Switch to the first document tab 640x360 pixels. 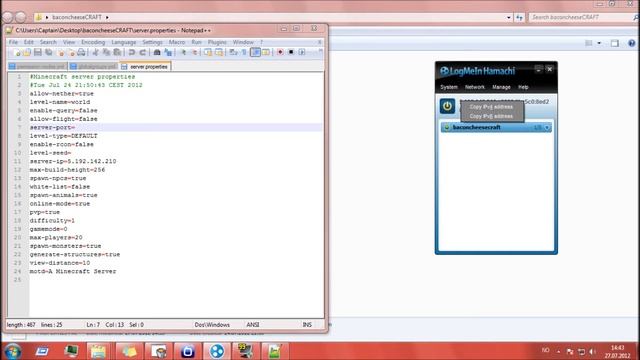pyautogui.click(x=37, y=67)
